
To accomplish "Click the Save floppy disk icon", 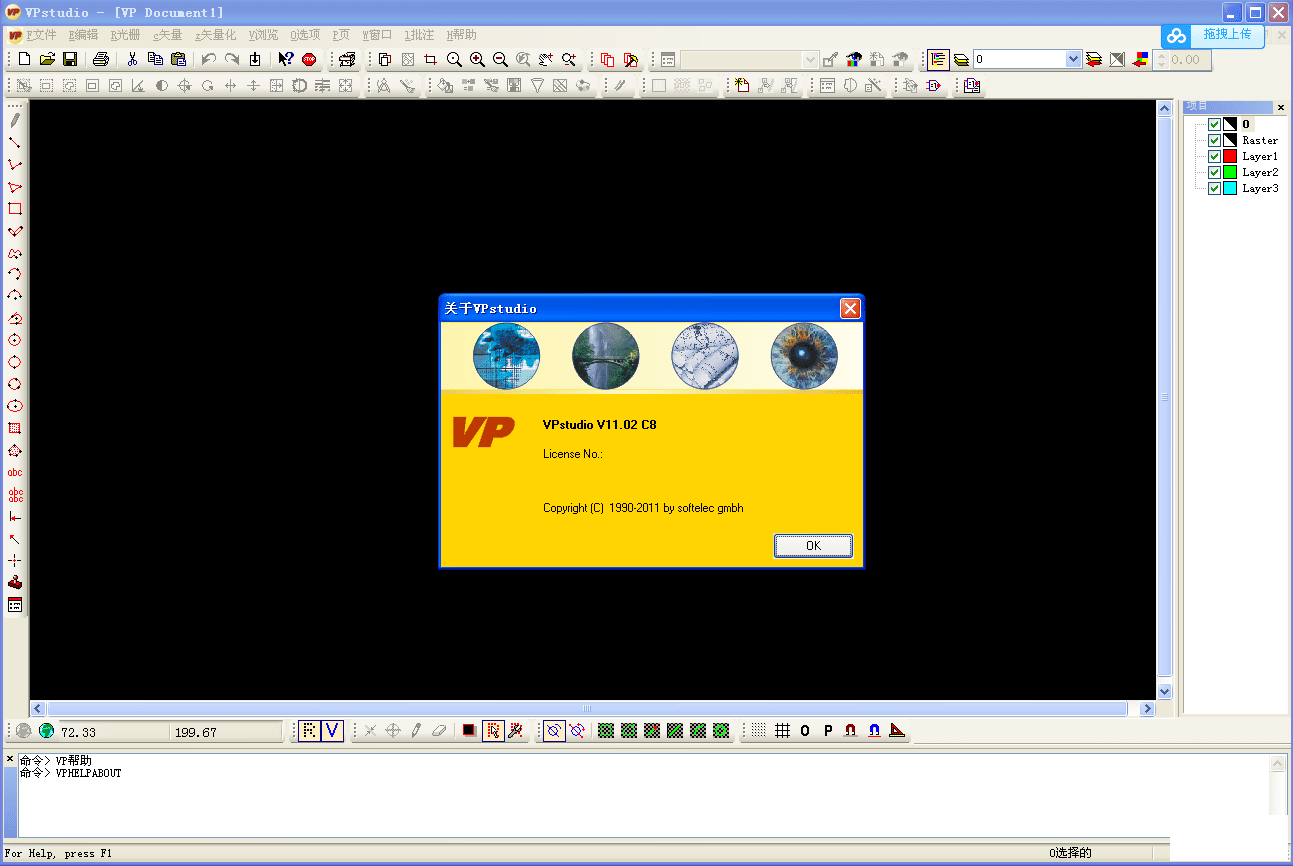I will 70,60.
